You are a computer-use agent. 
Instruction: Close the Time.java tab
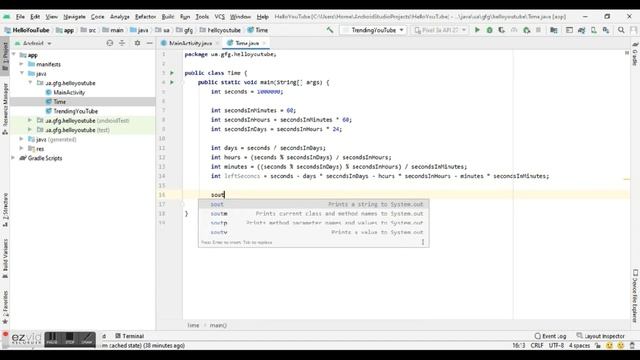tap(264, 43)
